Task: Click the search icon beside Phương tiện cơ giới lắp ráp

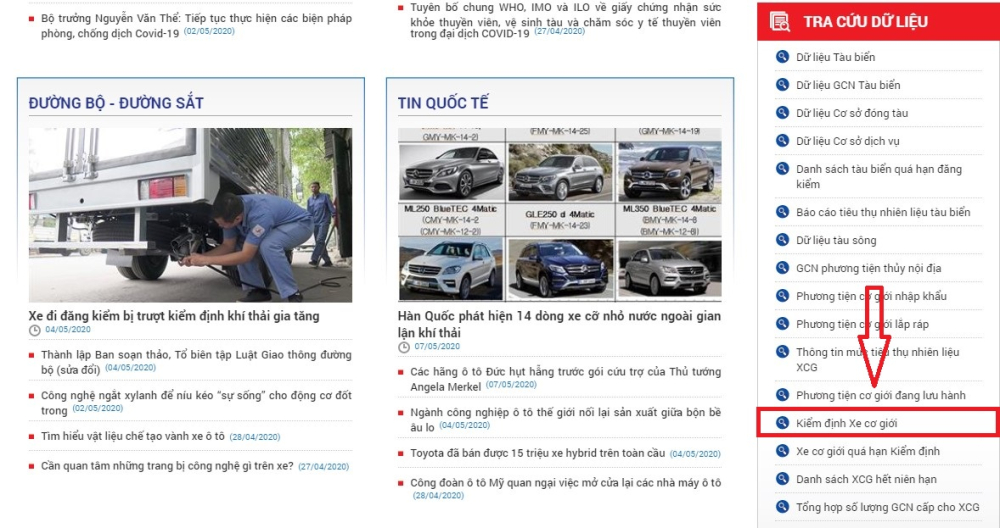Action: click(x=782, y=323)
